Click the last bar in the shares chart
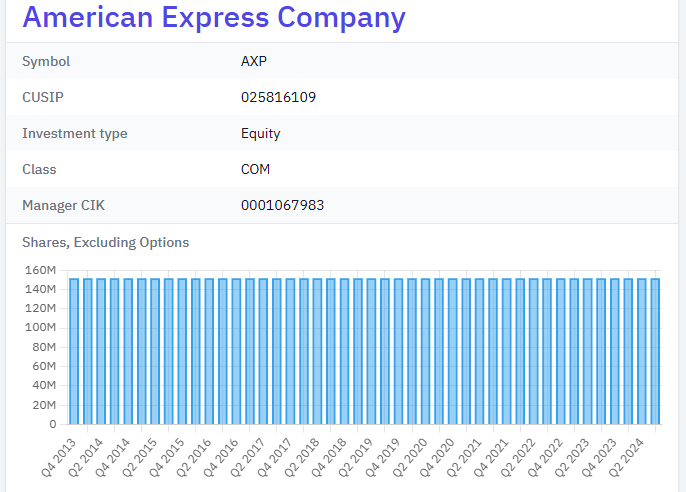This screenshot has height=492, width=686. pyautogui.click(x=655, y=351)
